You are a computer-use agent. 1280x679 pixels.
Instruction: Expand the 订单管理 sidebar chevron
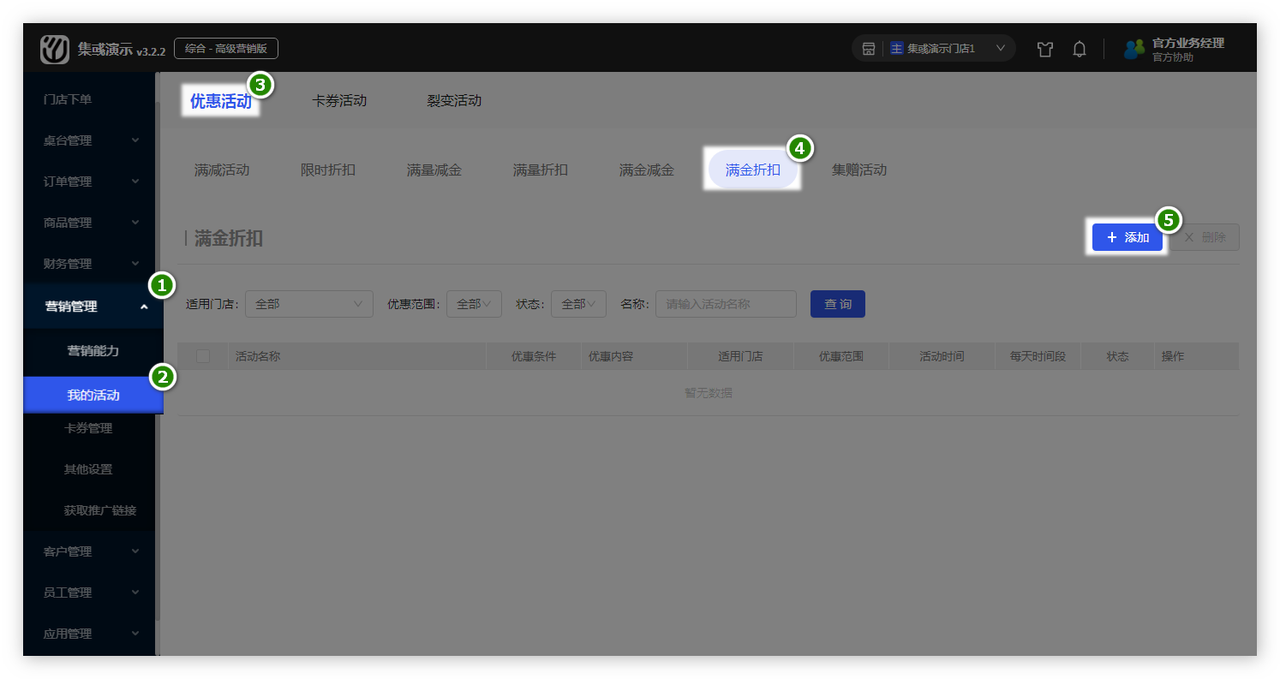[136, 181]
